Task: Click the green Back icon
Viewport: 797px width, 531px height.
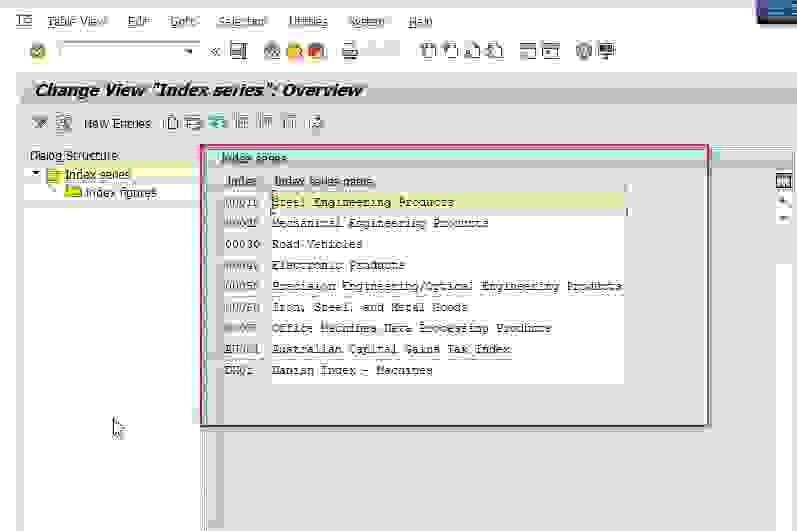Action: pyautogui.click(x=272, y=51)
